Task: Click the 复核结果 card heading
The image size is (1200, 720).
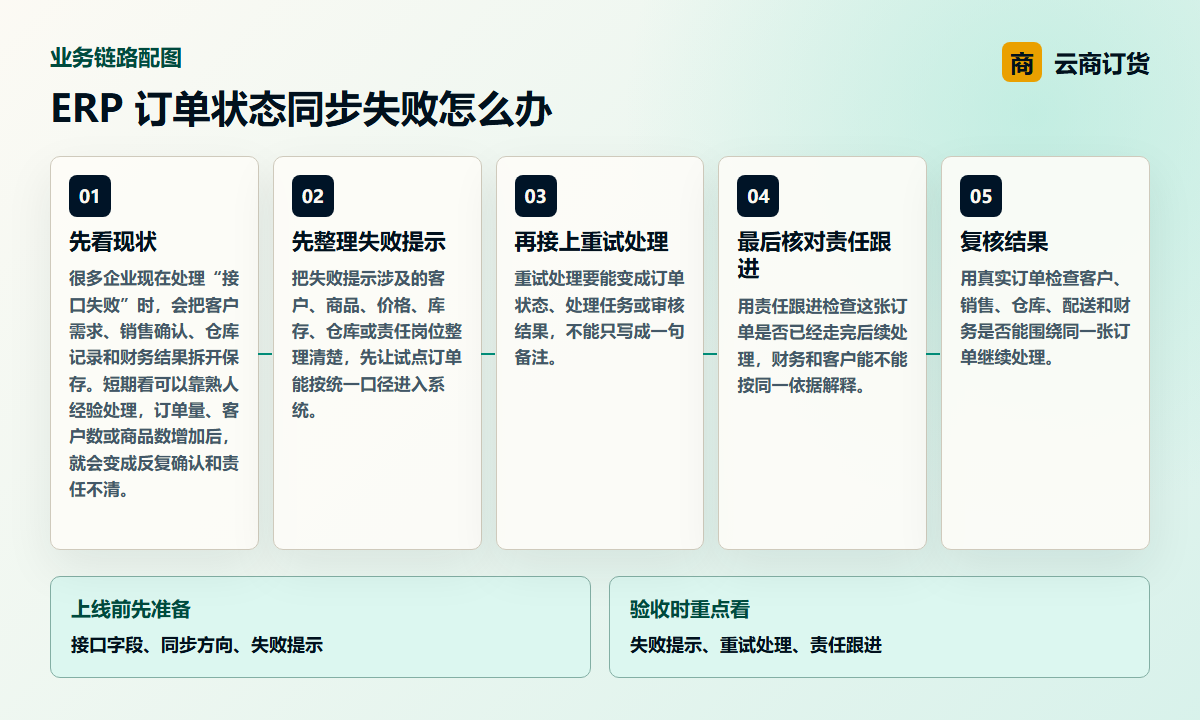Action: point(1004,242)
